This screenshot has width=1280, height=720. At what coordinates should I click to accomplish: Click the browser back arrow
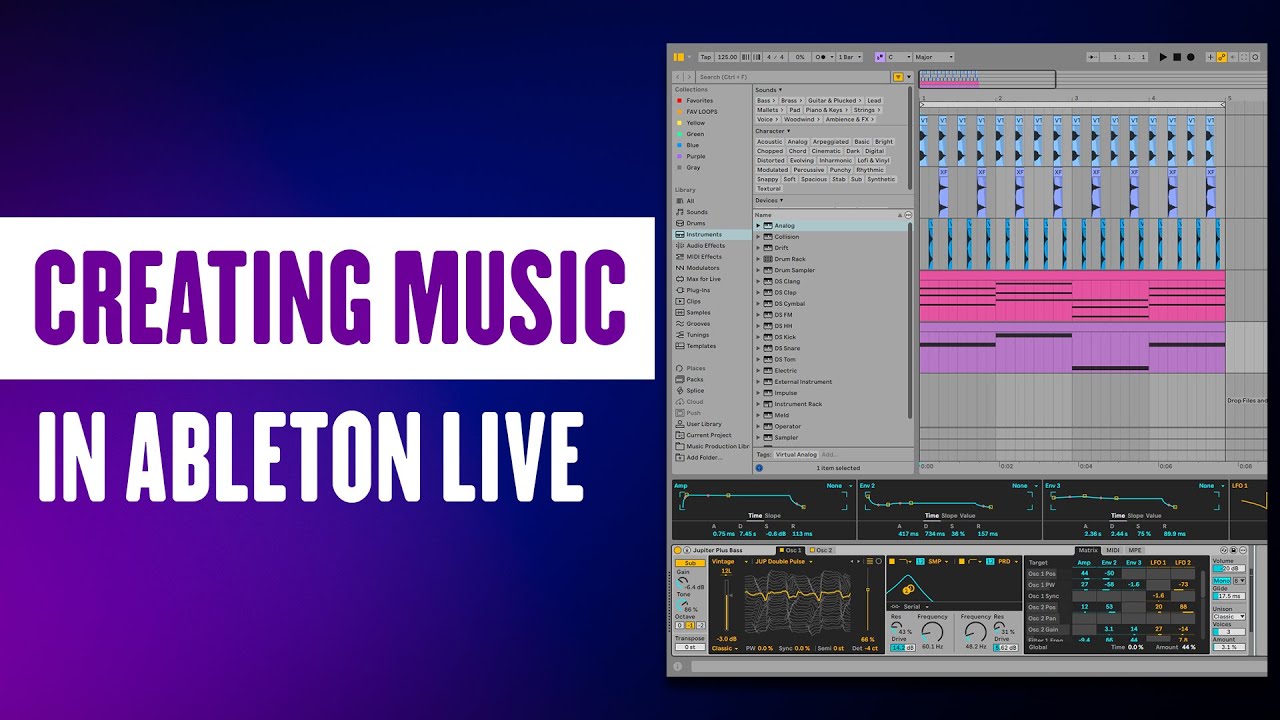(x=677, y=77)
